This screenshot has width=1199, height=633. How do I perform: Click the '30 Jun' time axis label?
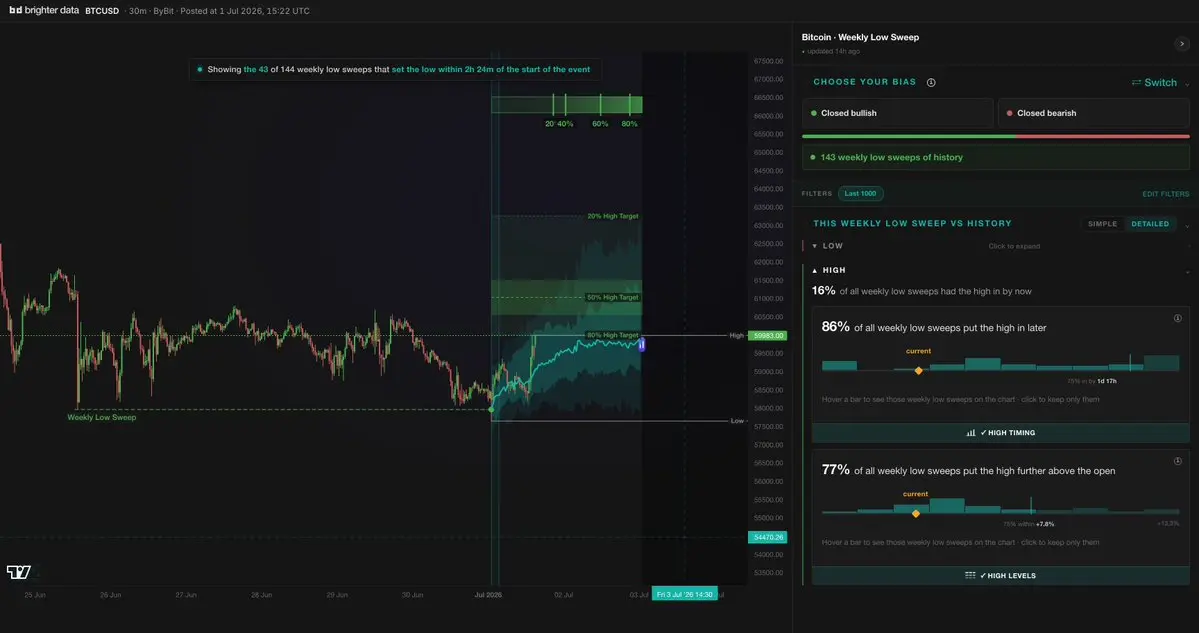coord(413,594)
